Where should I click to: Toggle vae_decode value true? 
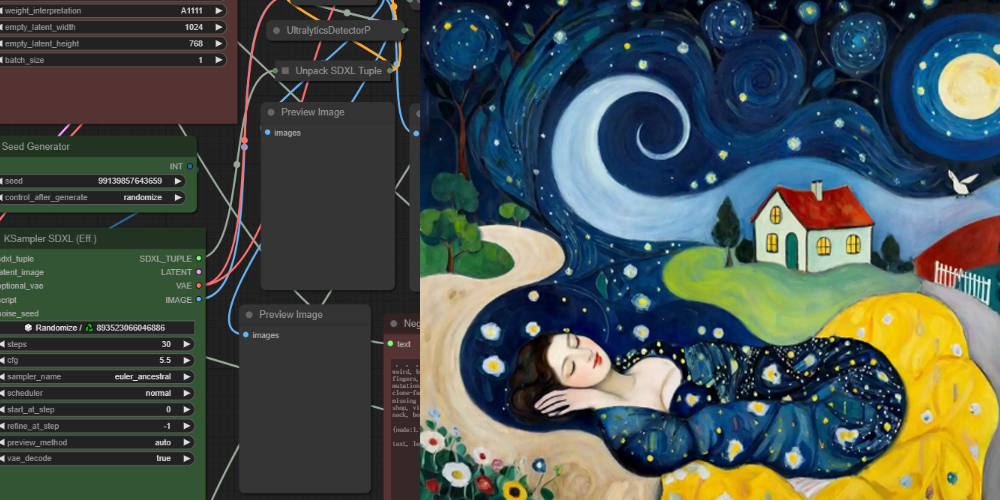point(96,458)
